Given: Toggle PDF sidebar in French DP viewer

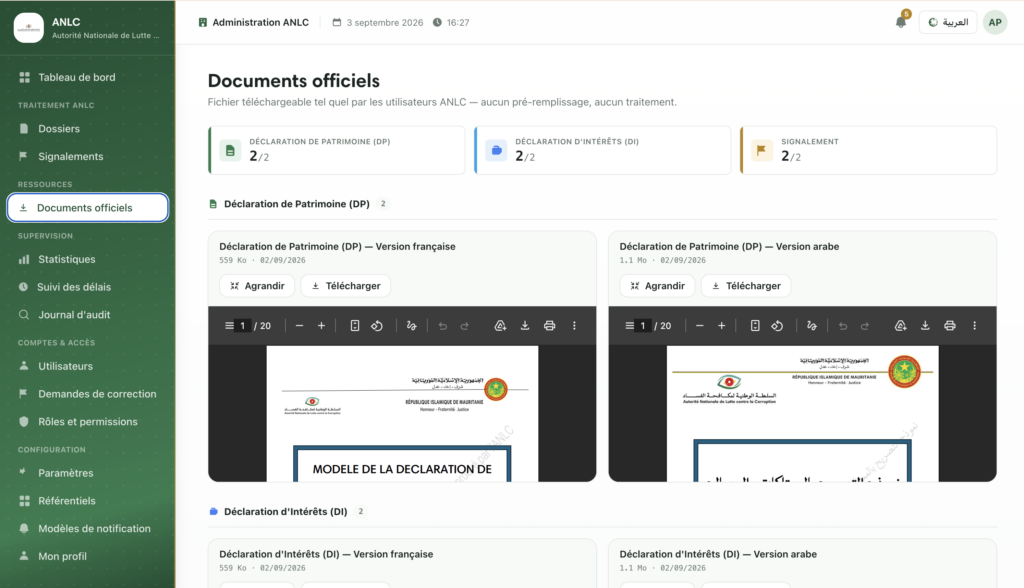Looking at the screenshot, I should point(229,325).
